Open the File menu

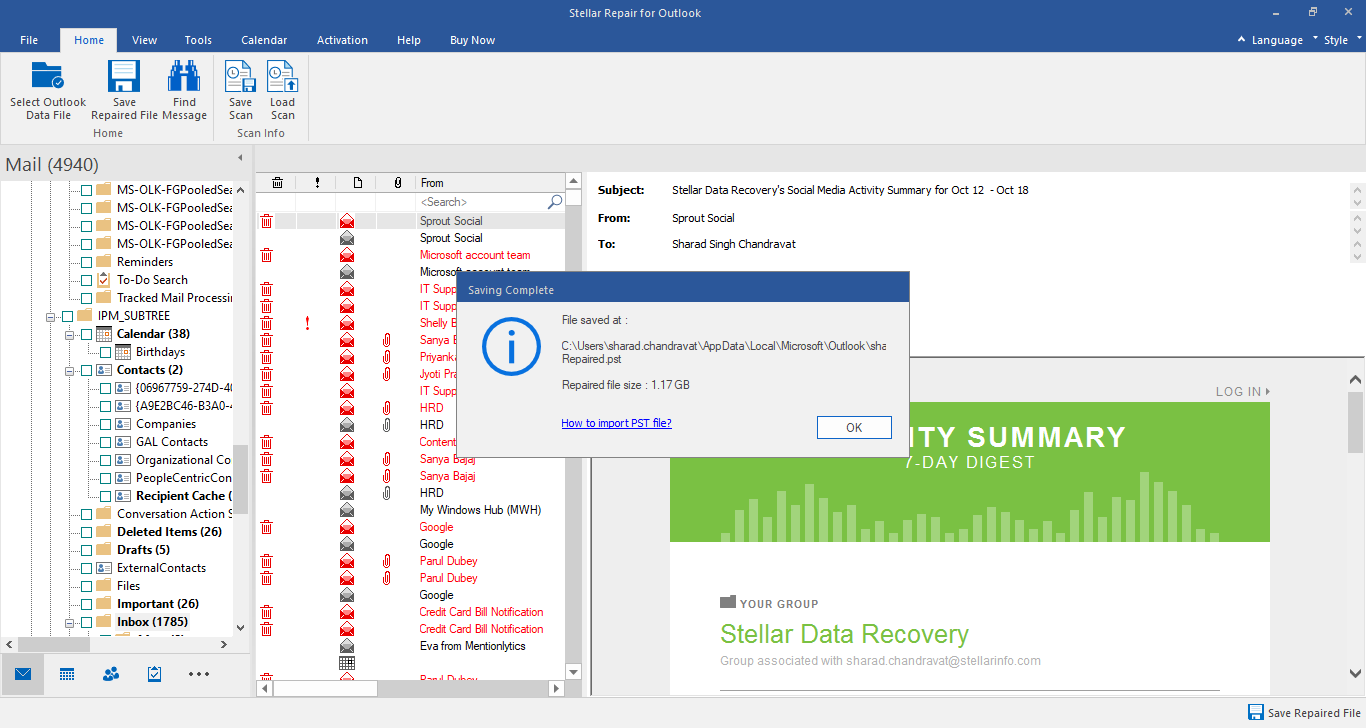pyautogui.click(x=29, y=40)
